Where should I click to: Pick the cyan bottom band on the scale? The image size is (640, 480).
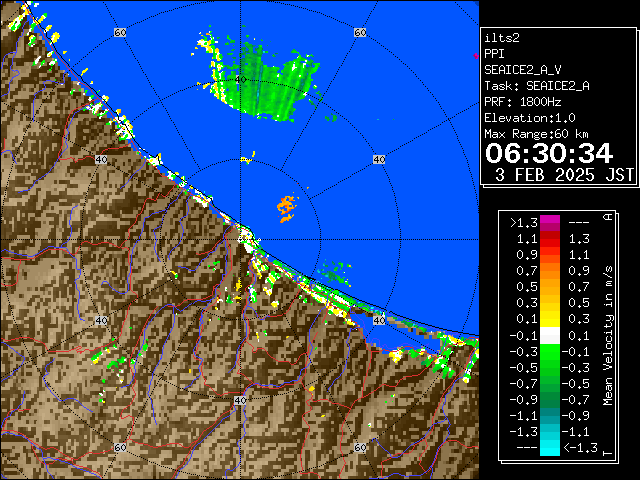click(550, 447)
